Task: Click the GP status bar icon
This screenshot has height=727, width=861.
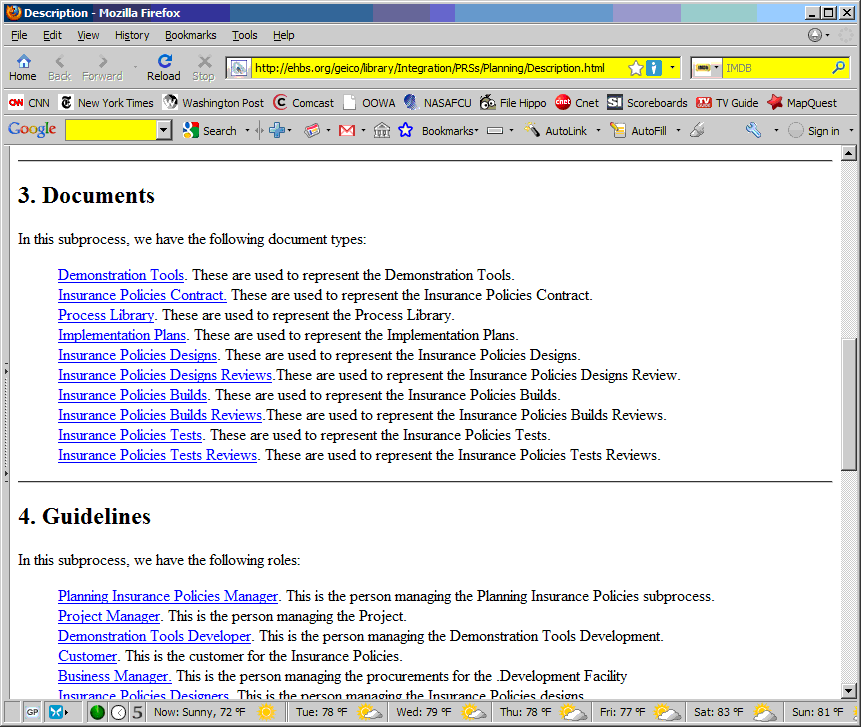Action: pos(32,712)
